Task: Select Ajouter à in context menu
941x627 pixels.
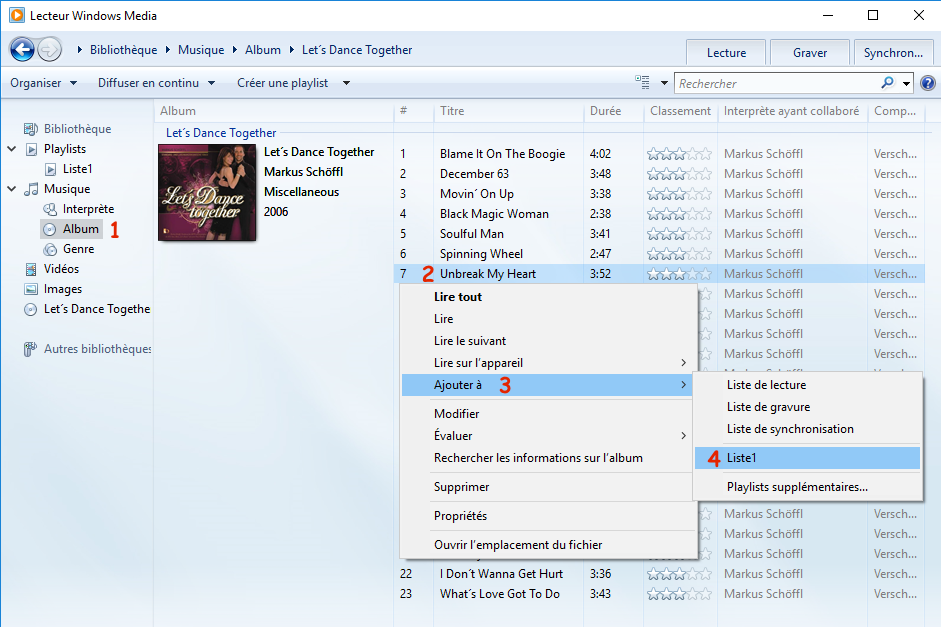Action: click(x=547, y=385)
